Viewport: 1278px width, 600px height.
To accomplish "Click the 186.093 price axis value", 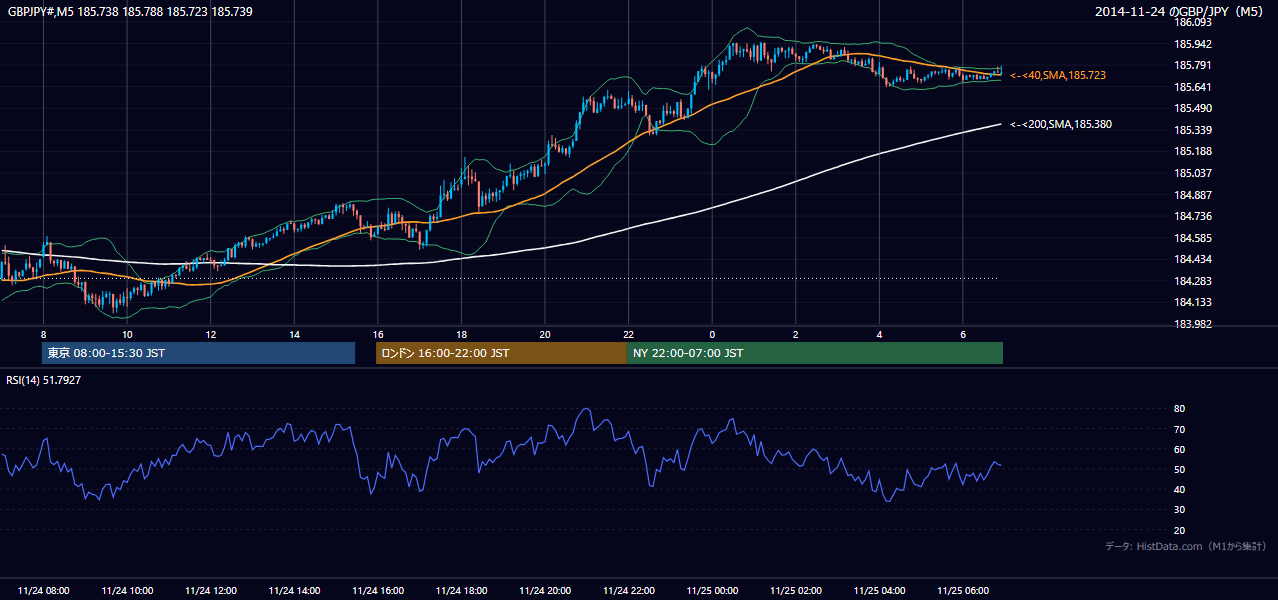I will (1193, 22).
